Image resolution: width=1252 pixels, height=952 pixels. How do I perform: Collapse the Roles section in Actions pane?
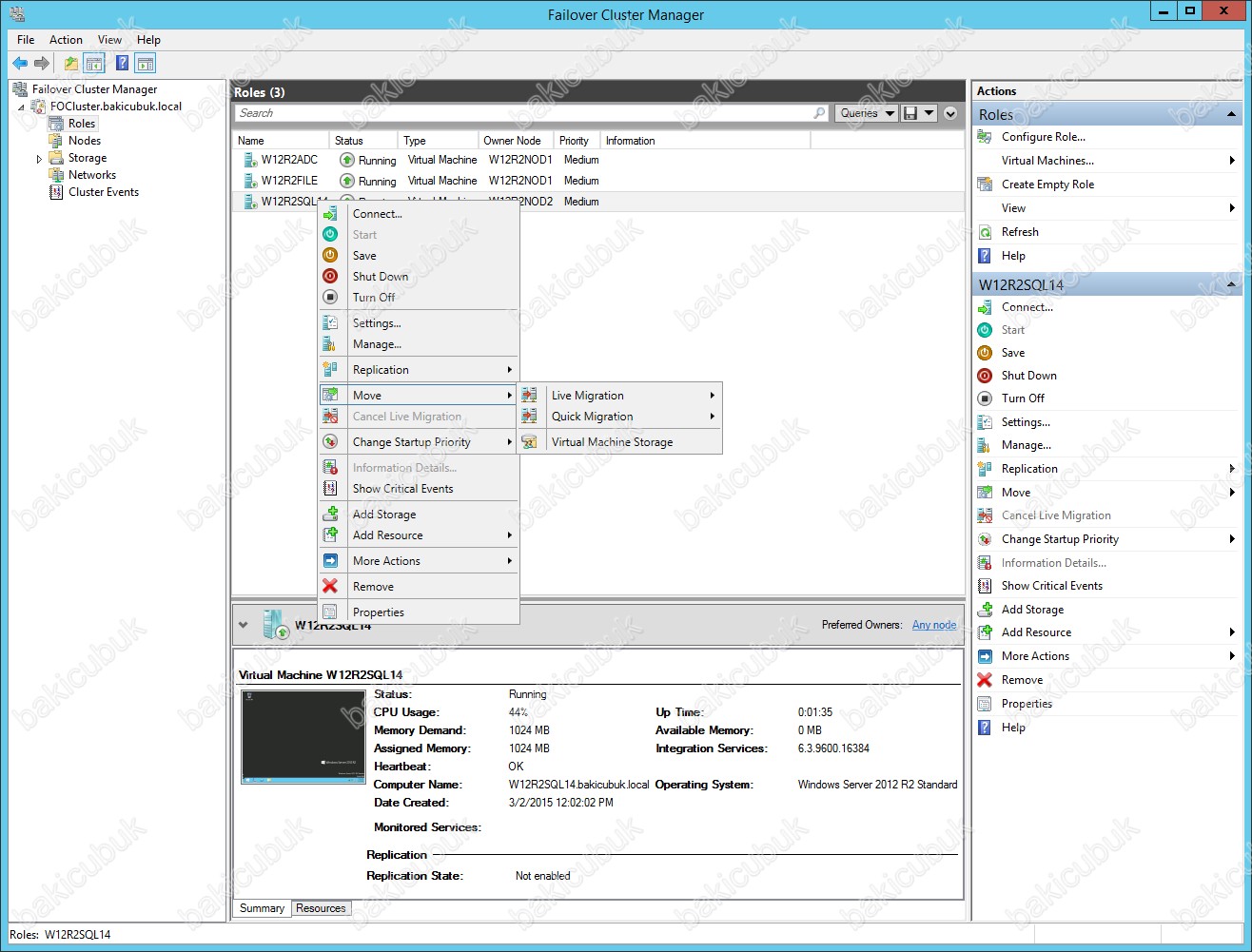[1232, 115]
